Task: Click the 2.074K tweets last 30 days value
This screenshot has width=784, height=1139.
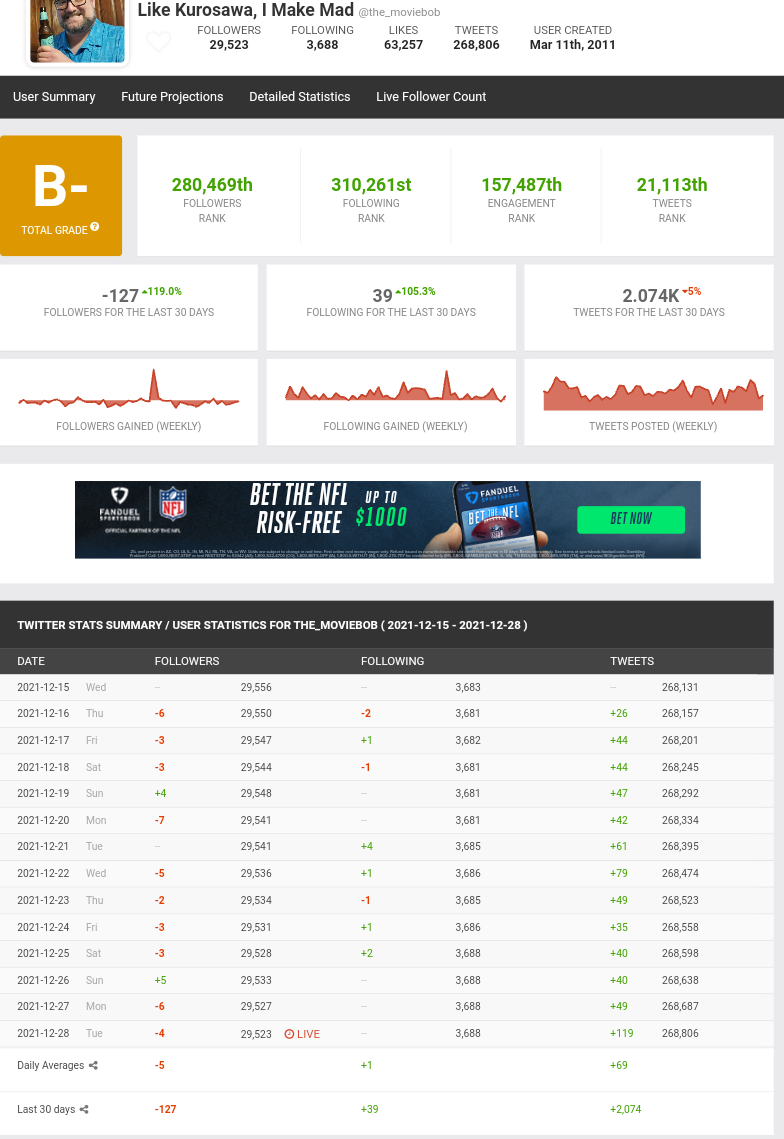Action: 650,296
